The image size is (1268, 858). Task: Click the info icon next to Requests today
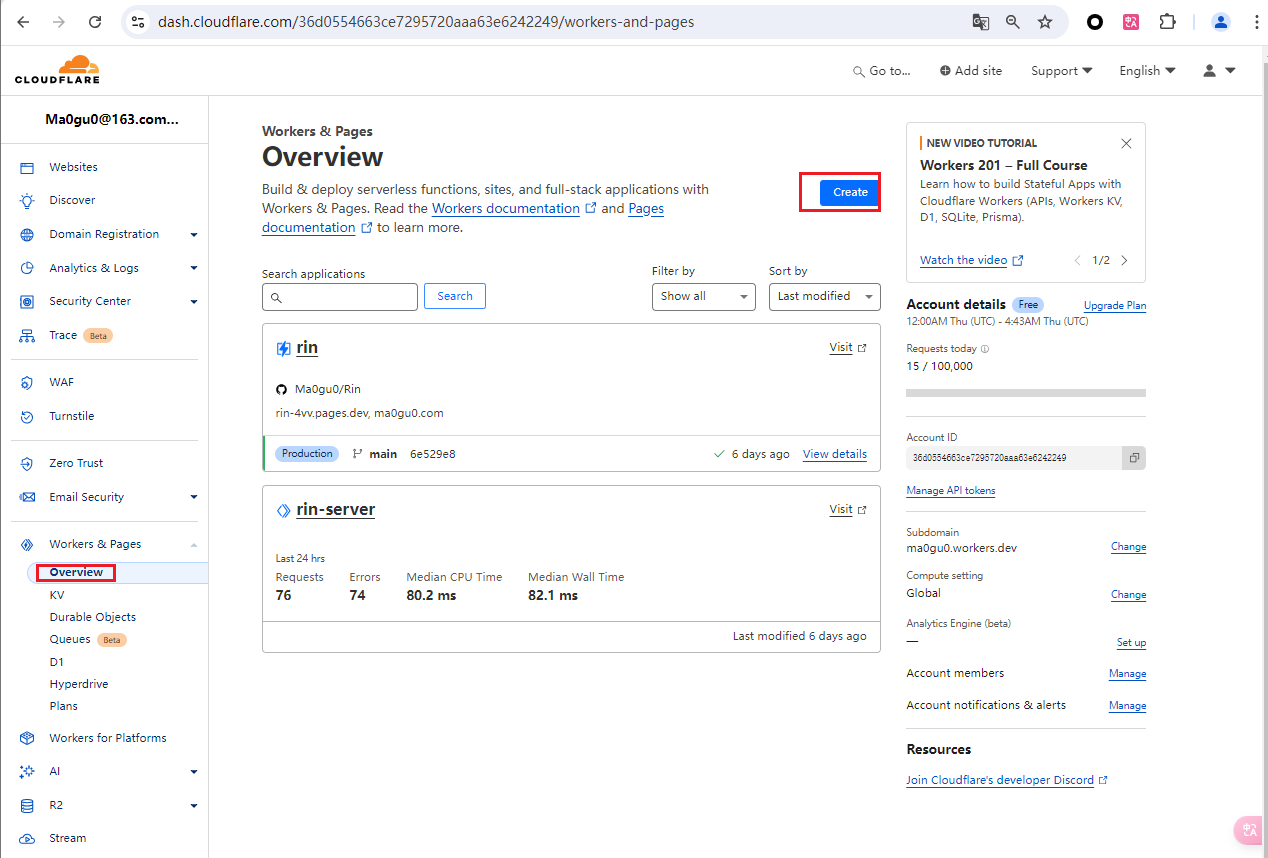click(985, 349)
